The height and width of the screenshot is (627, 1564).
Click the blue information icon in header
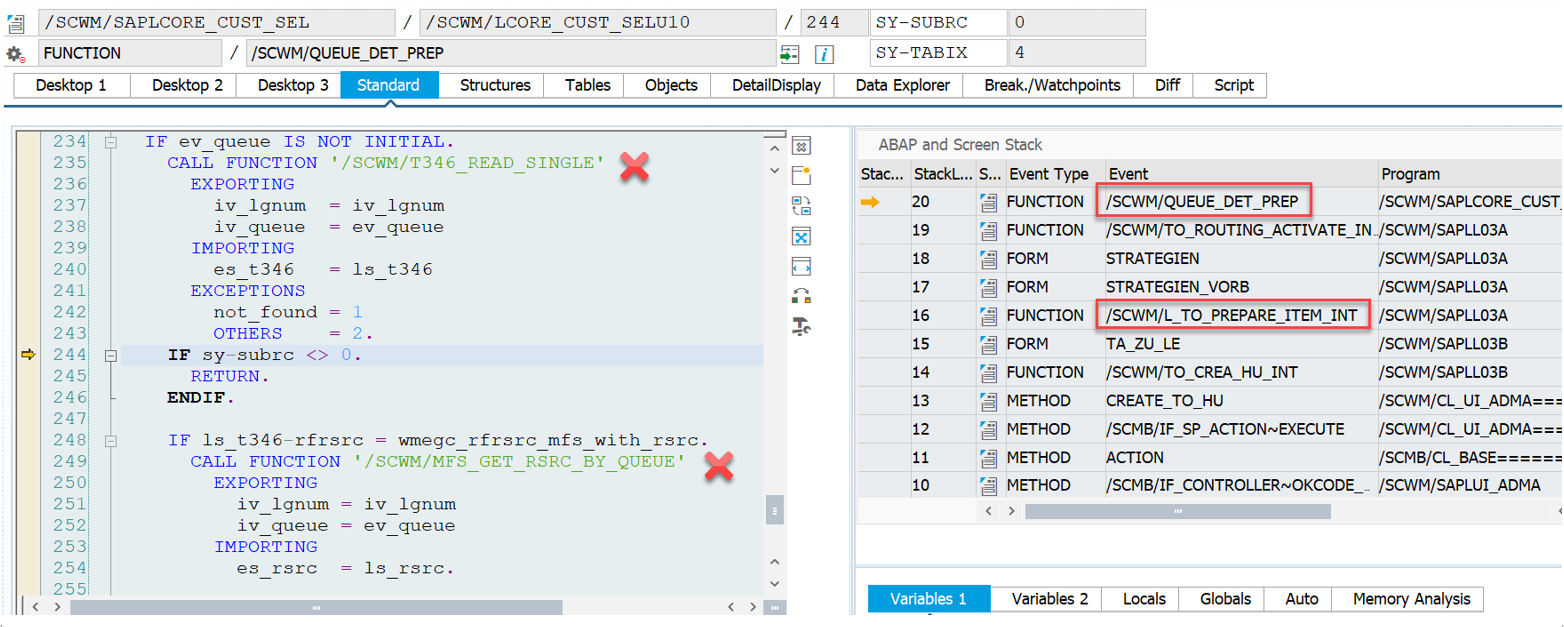pos(825,54)
